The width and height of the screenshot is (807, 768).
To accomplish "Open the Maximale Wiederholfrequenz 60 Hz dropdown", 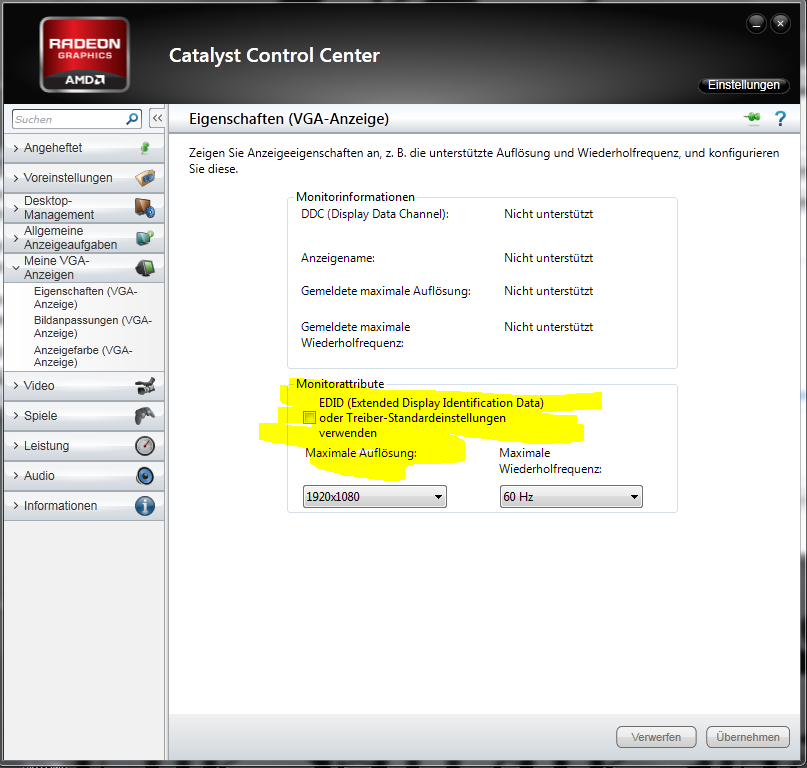I will [x=571, y=497].
